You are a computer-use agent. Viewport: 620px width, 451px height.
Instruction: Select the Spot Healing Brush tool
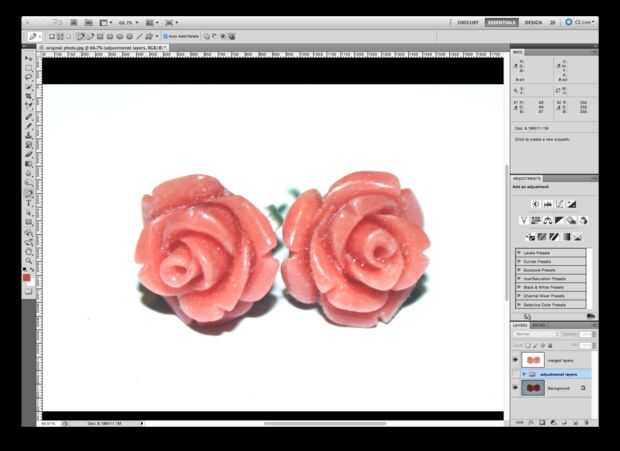click(x=29, y=117)
